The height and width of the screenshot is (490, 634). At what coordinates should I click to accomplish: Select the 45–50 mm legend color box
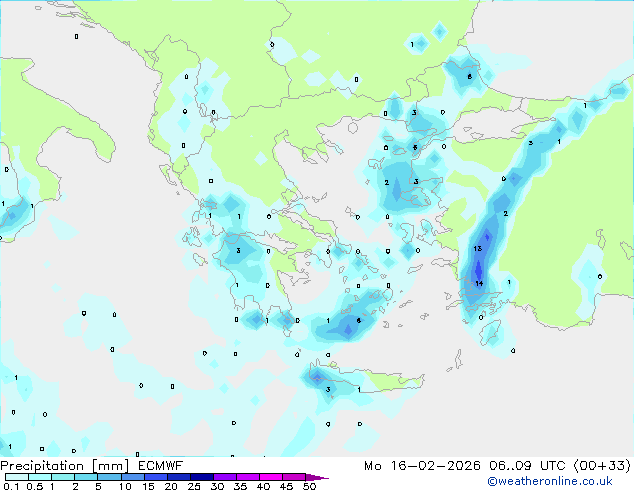click(x=294, y=477)
